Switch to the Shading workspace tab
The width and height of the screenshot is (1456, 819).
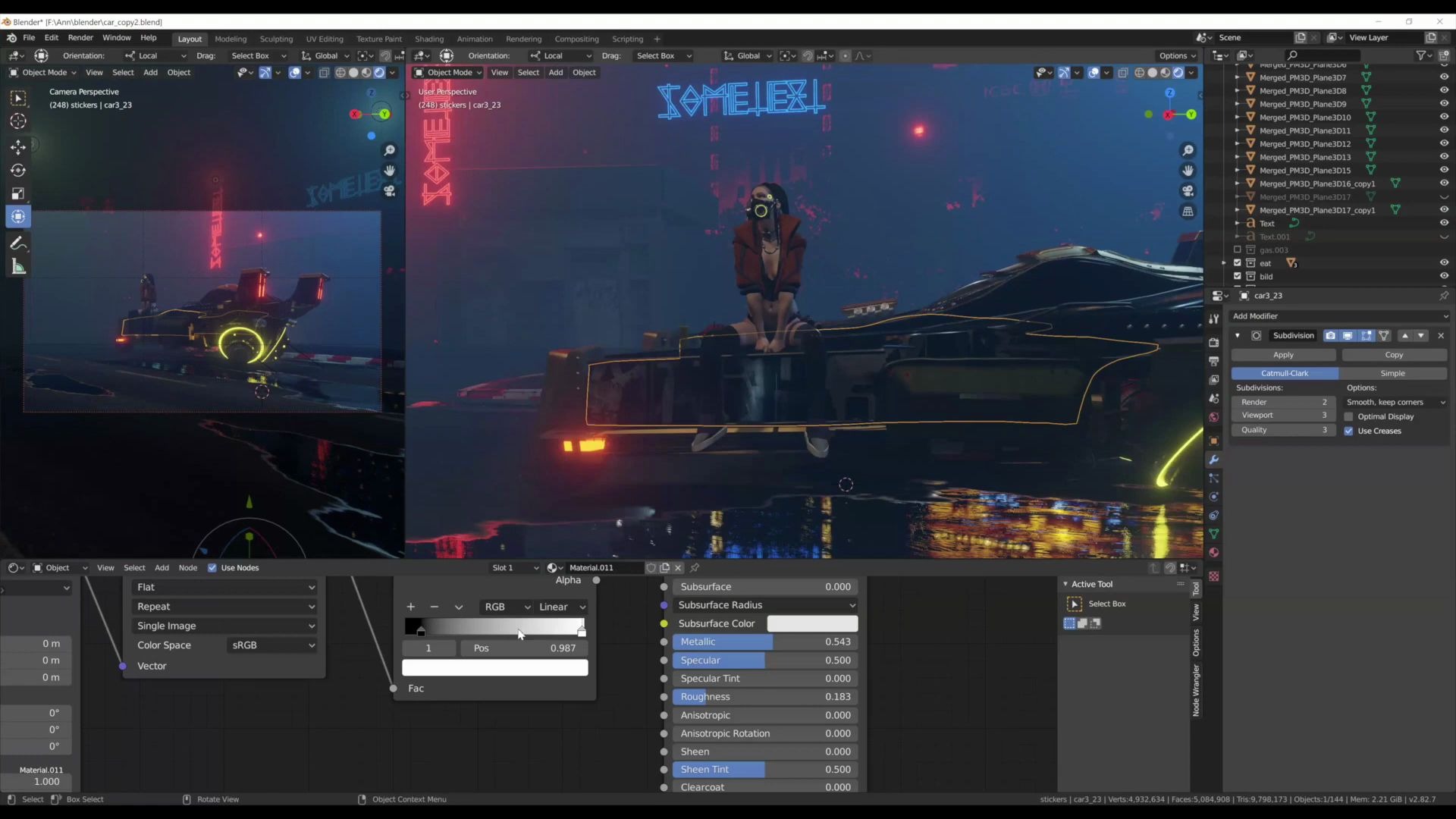pyautogui.click(x=428, y=39)
